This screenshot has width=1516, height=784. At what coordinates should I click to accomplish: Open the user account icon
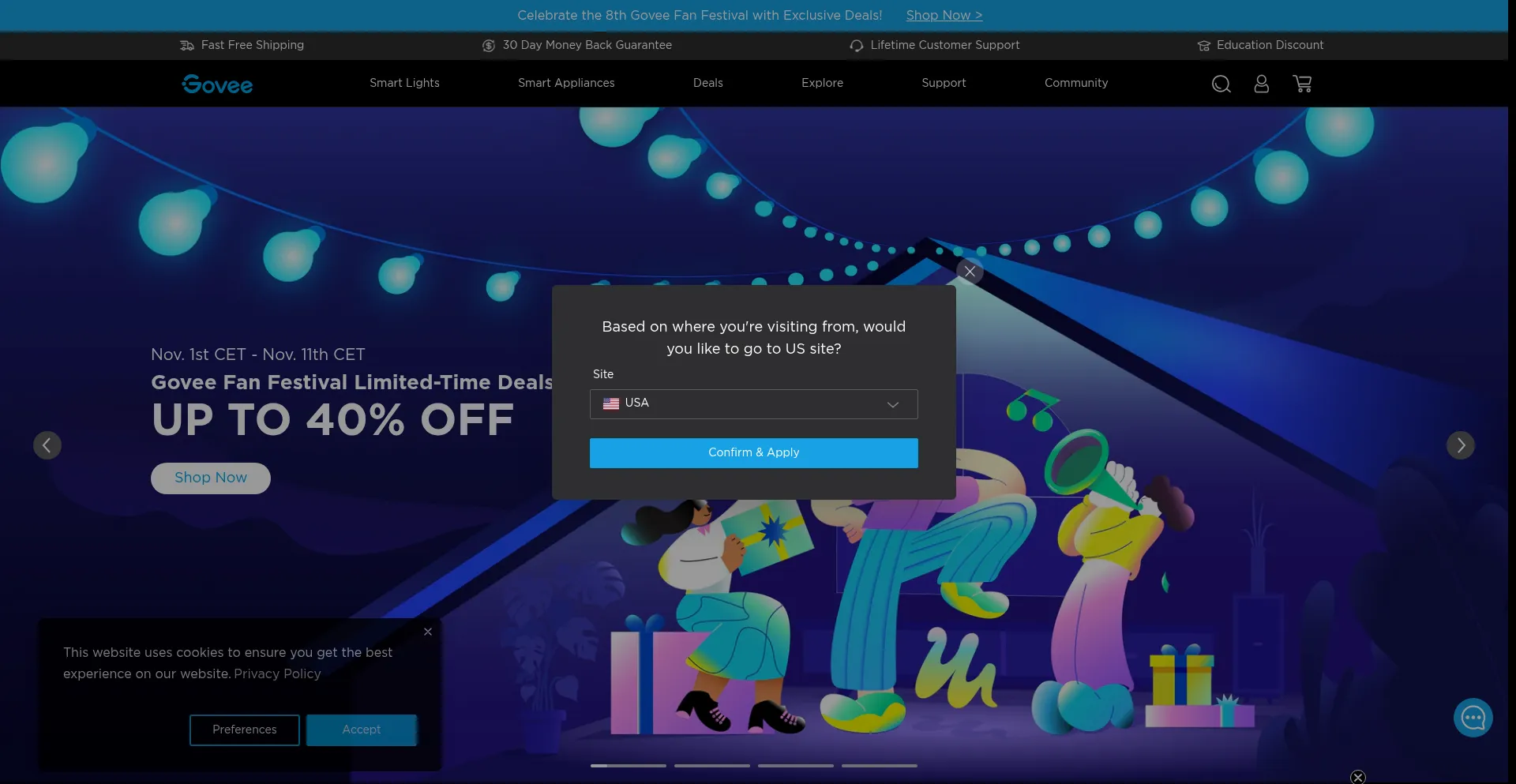pos(1261,84)
